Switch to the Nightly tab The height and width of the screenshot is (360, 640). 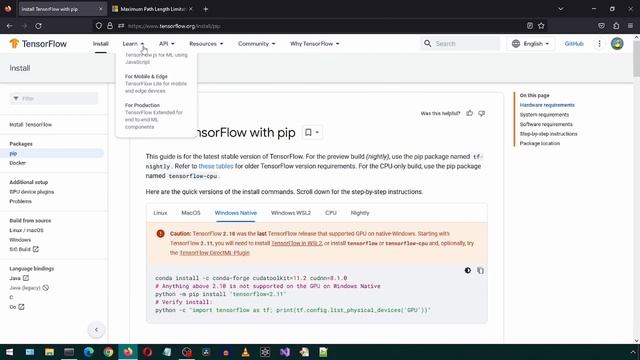point(360,213)
